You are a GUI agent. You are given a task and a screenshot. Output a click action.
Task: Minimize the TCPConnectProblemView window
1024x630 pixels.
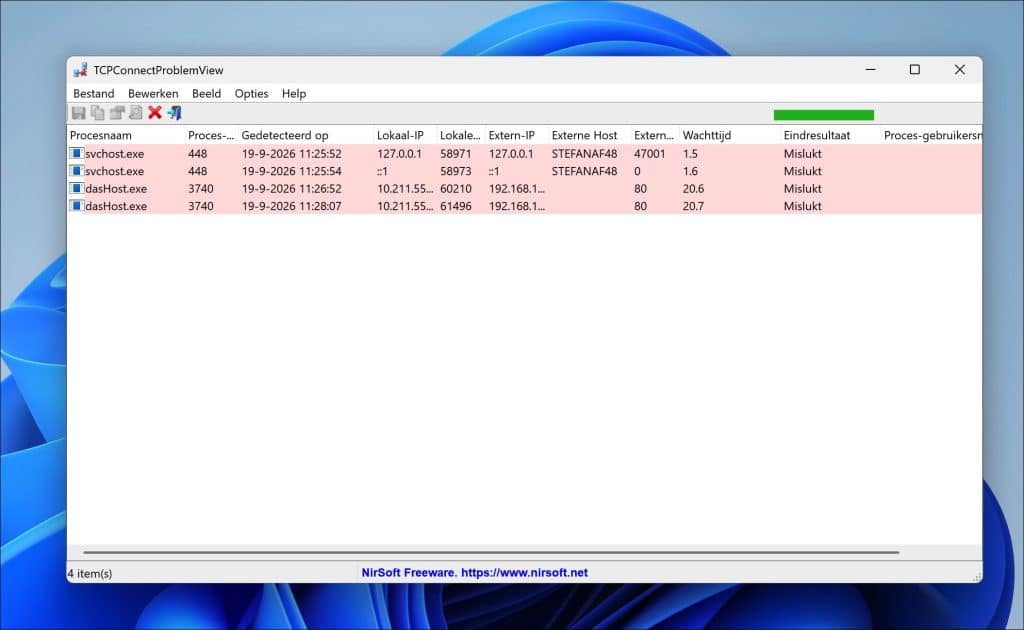pos(871,69)
